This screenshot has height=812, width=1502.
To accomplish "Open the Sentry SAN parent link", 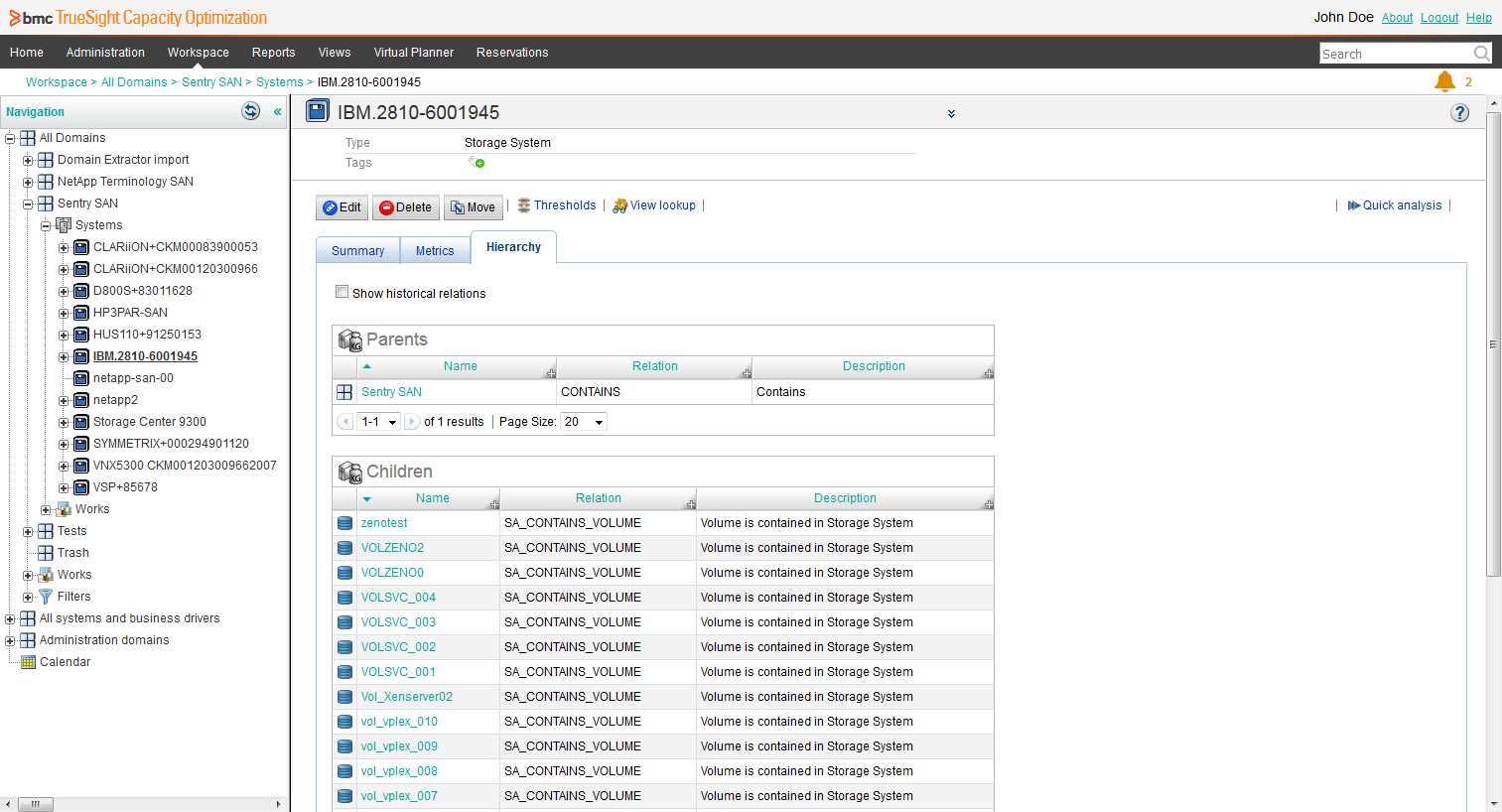I will [391, 392].
